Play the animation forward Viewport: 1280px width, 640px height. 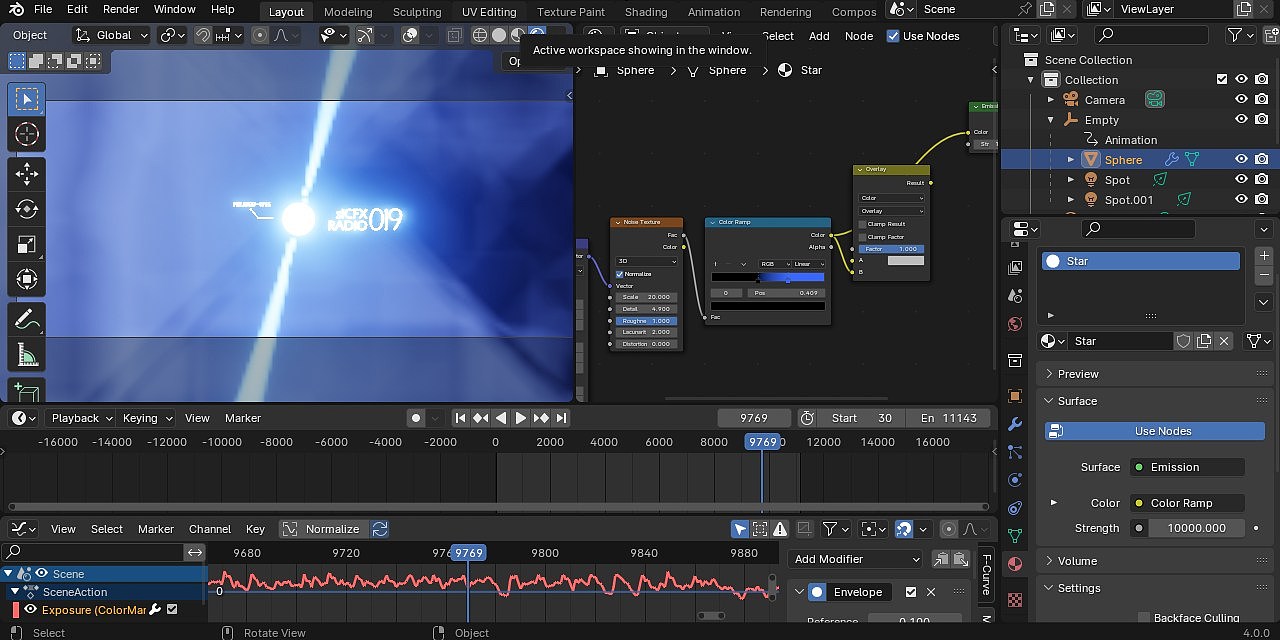tap(520, 418)
